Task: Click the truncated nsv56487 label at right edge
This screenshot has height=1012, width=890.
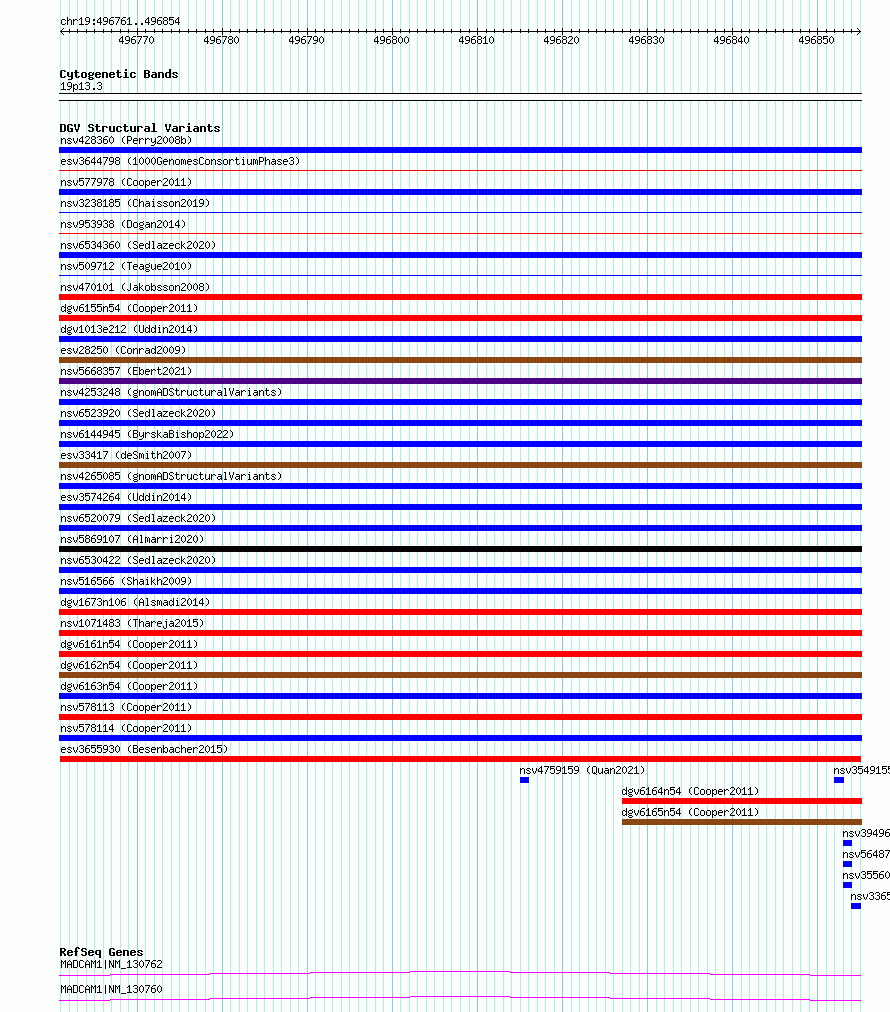Action: (x=866, y=855)
